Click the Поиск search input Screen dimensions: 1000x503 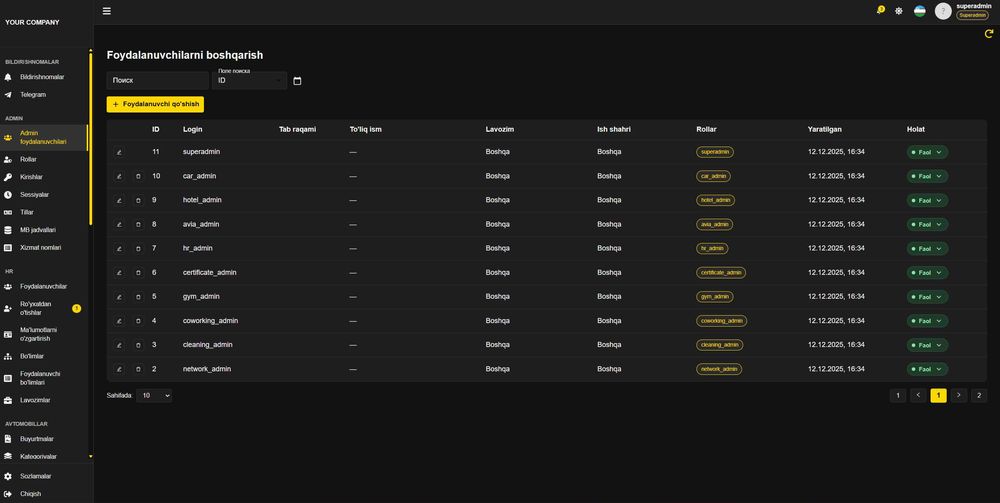coord(158,80)
